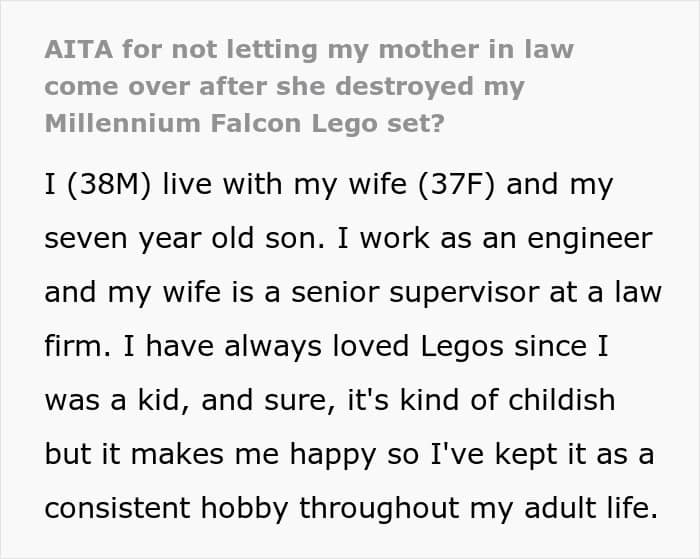Click the word 'wife' after 'live with my'
The width and height of the screenshot is (700, 559).
[378, 184]
